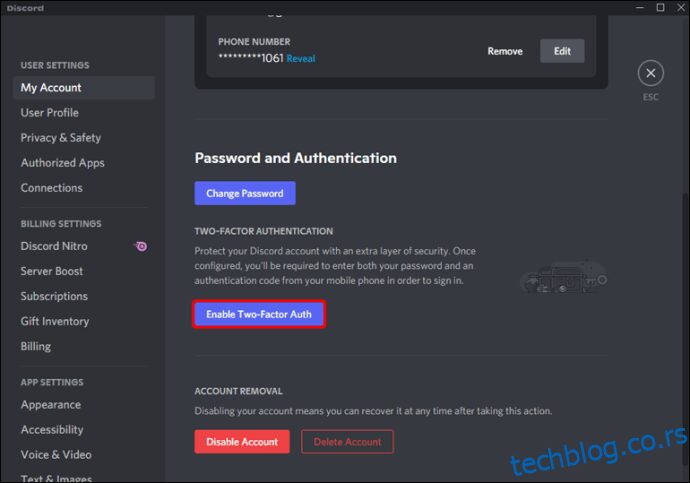This screenshot has height=483, width=690.
Task: Open My Account settings
Action: coord(84,88)
